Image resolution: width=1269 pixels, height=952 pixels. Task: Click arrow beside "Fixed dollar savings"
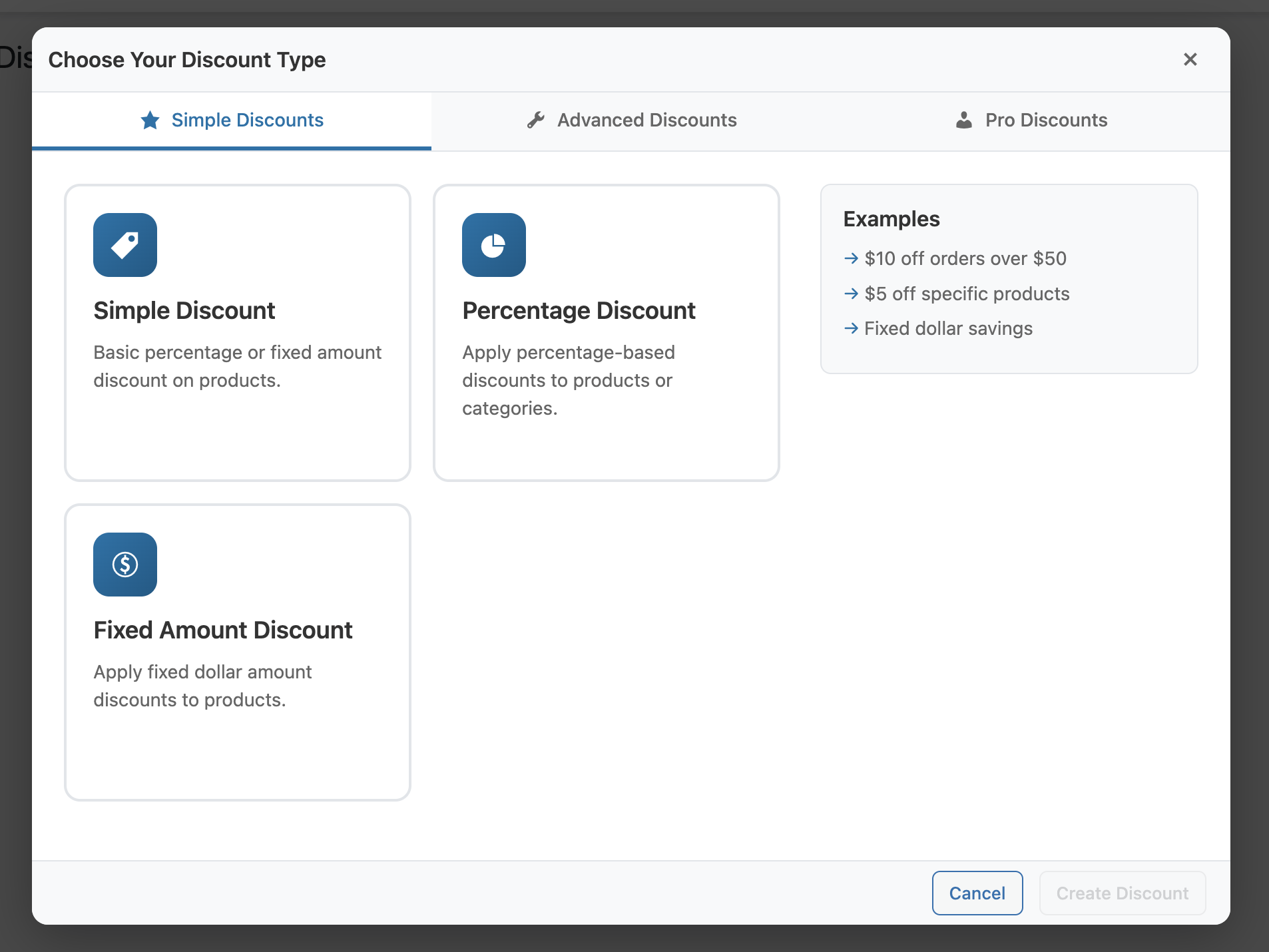point(851,328)
